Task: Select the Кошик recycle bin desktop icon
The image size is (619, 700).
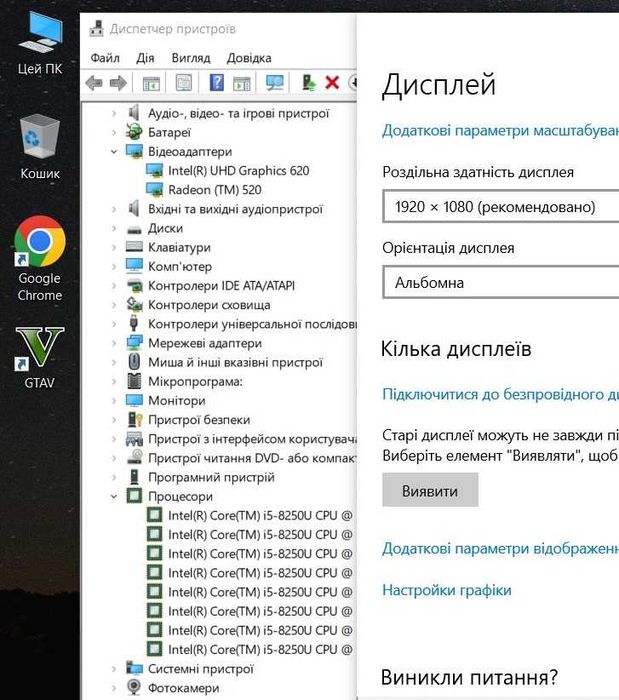Action: tap(40, 147)
